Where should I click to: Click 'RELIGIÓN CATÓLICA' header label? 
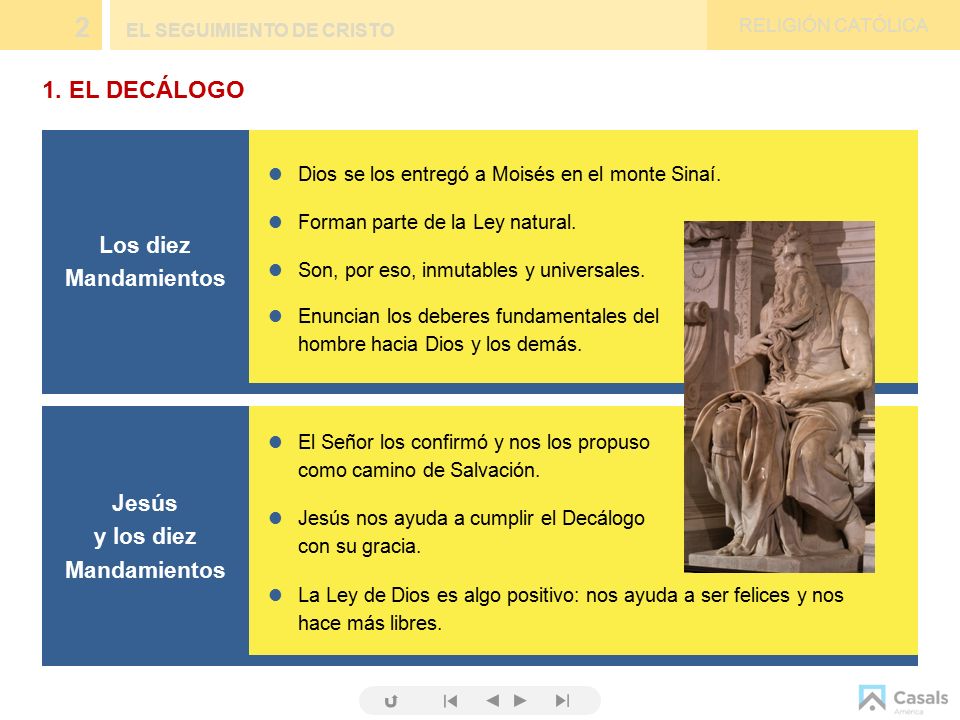tap(833, 25)
